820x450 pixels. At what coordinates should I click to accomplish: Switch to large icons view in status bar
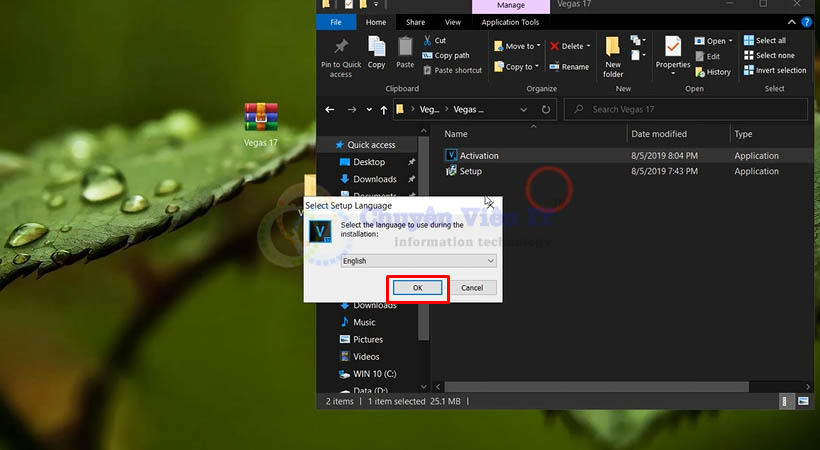[x=804, y=401]
